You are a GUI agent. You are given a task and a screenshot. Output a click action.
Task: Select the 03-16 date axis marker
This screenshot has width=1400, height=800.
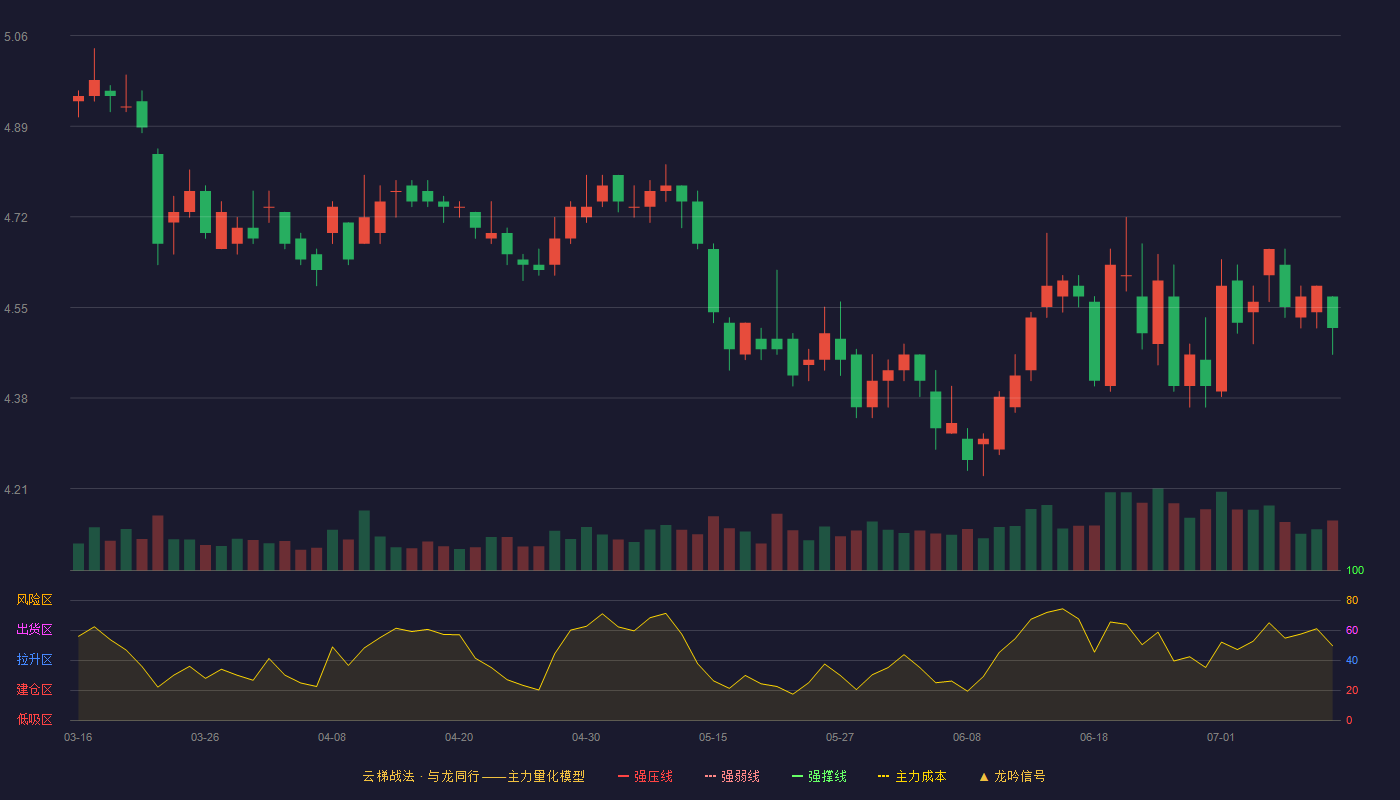tap(78, 737)
